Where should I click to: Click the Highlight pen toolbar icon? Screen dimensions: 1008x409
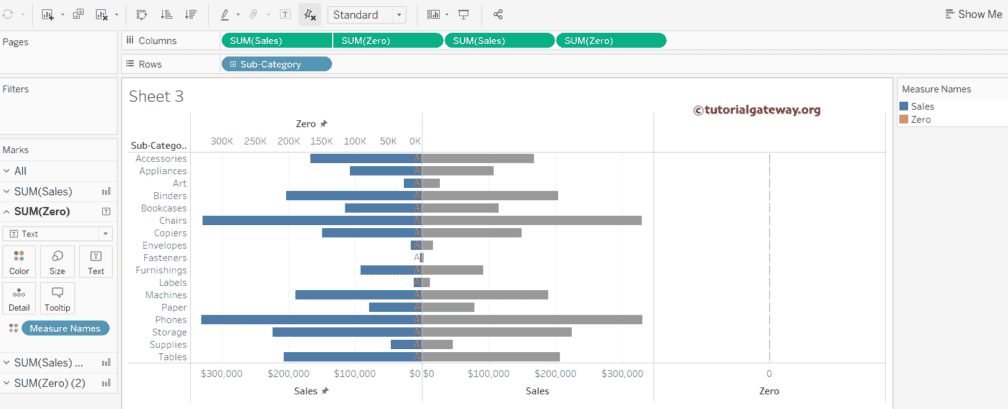tap(224, 15)
